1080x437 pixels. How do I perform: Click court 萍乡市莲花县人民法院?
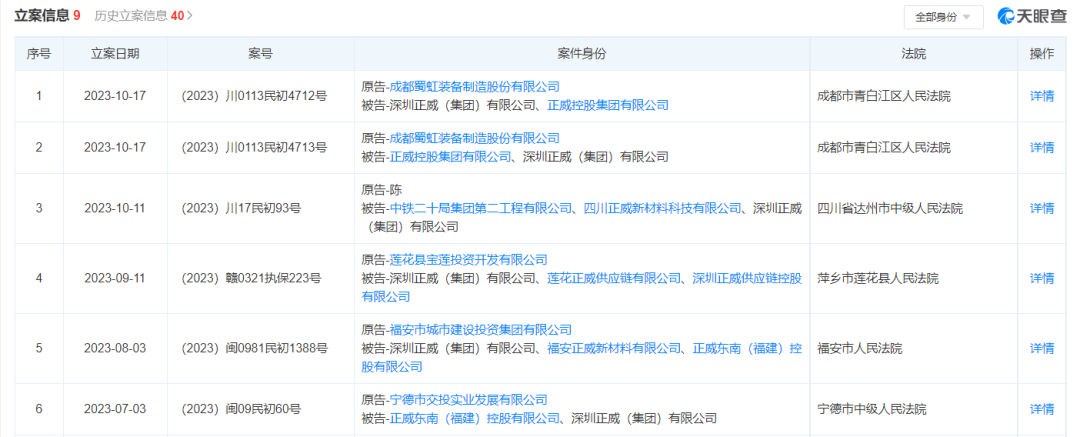coord(878,278)
